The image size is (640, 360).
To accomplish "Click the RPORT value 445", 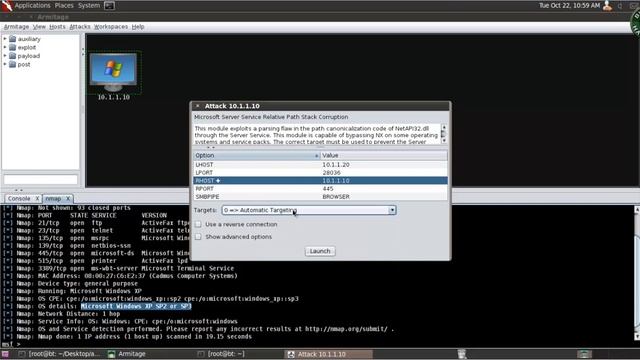I will (x=328, y=189).
